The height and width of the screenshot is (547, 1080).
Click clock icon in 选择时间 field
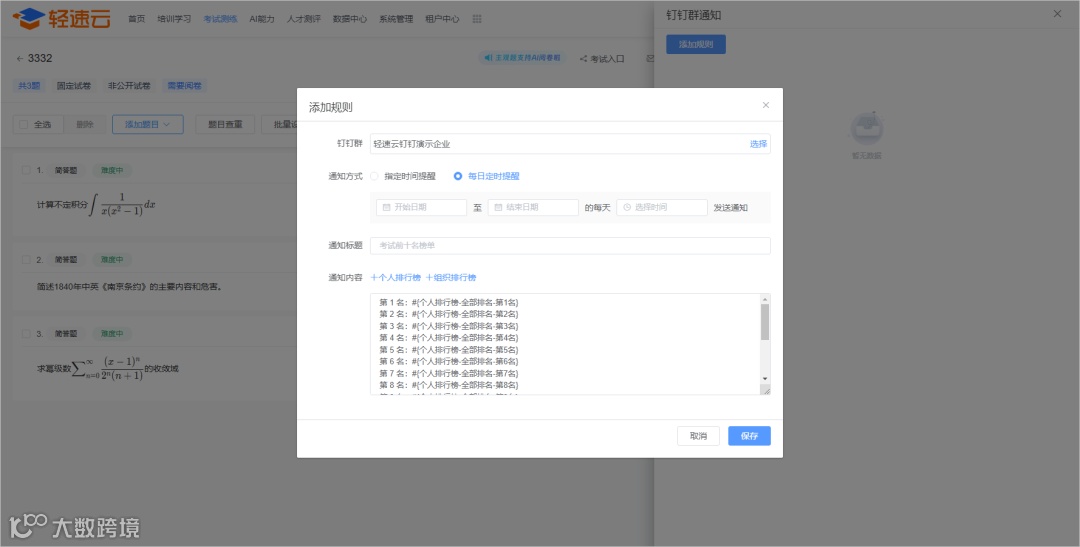[627, 207]
